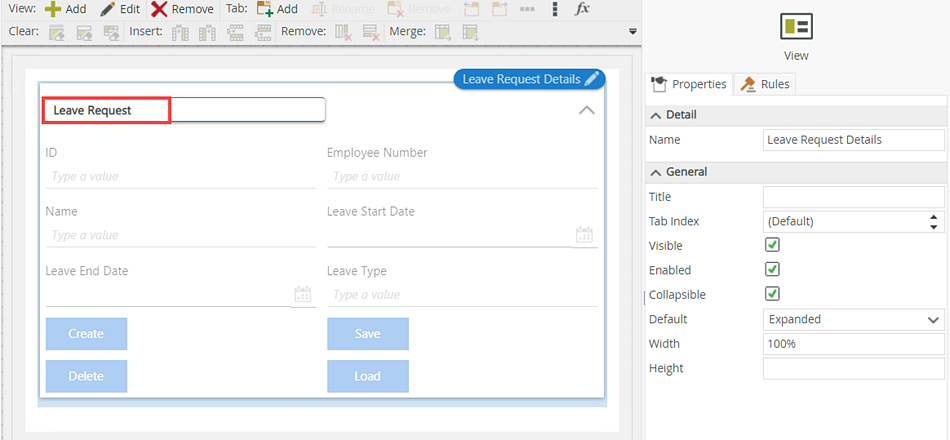Click the horizontal dots icon in toolbar
Image resolution: width=950 pixels, height=440 pixels.
coord(527,9)
